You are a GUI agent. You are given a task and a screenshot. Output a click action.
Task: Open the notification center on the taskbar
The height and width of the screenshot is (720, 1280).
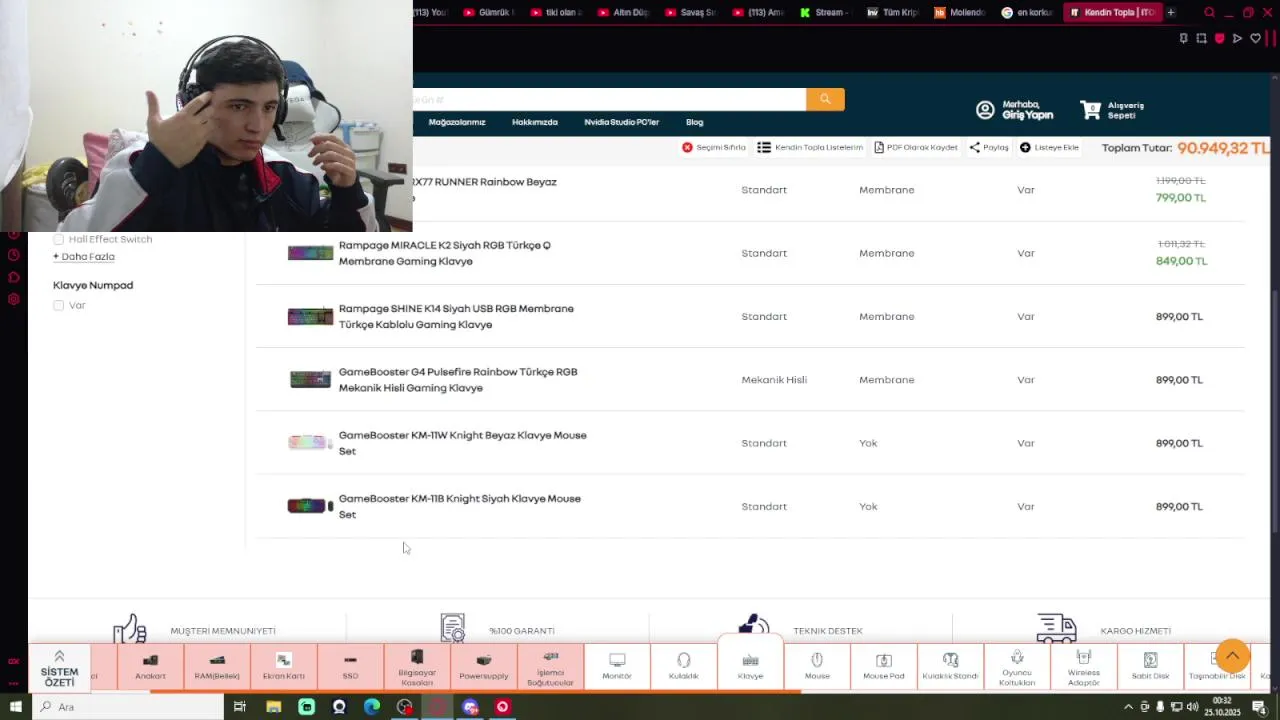(1259, 707)
